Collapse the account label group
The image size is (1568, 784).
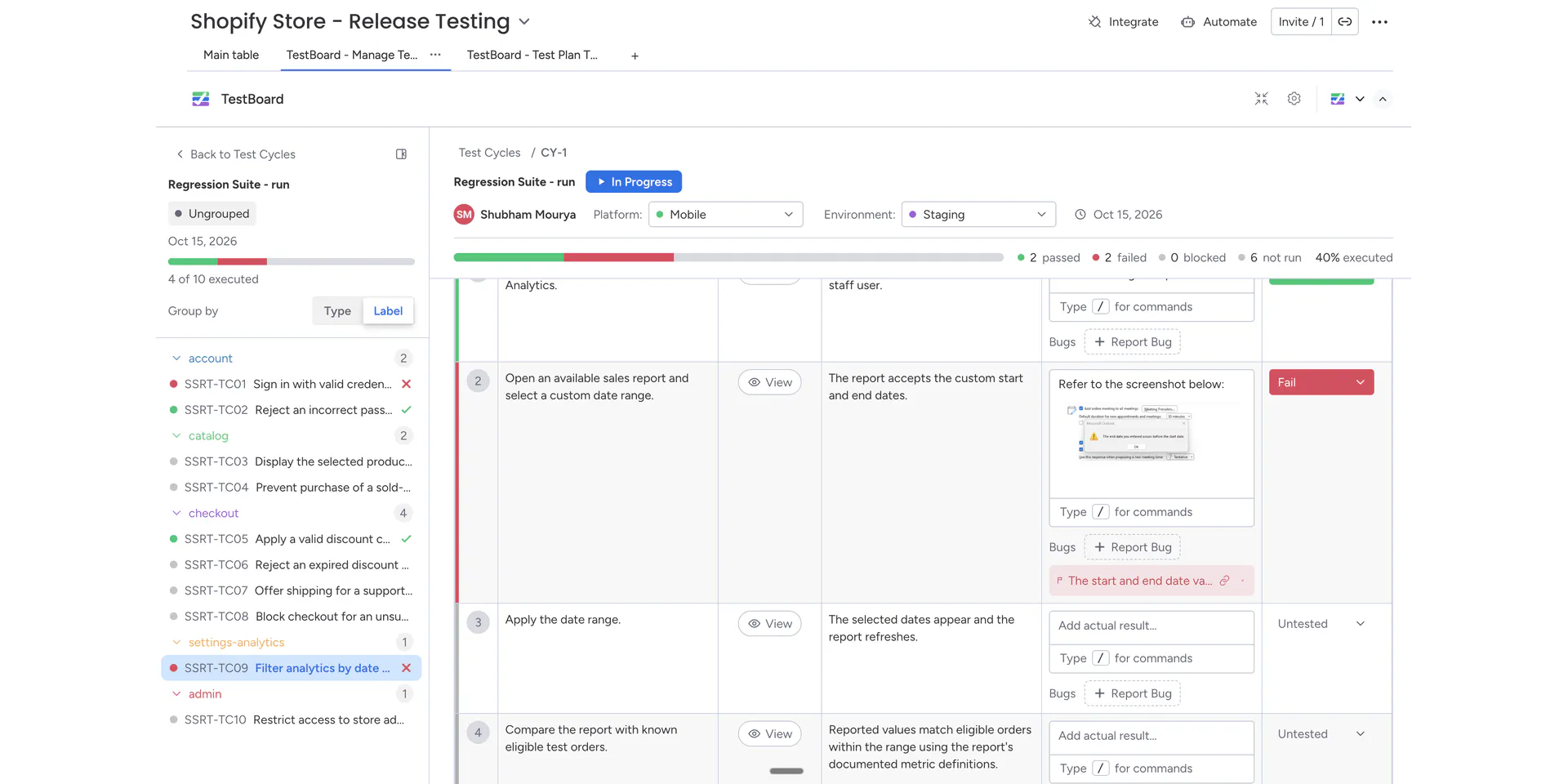pos(176,359)
